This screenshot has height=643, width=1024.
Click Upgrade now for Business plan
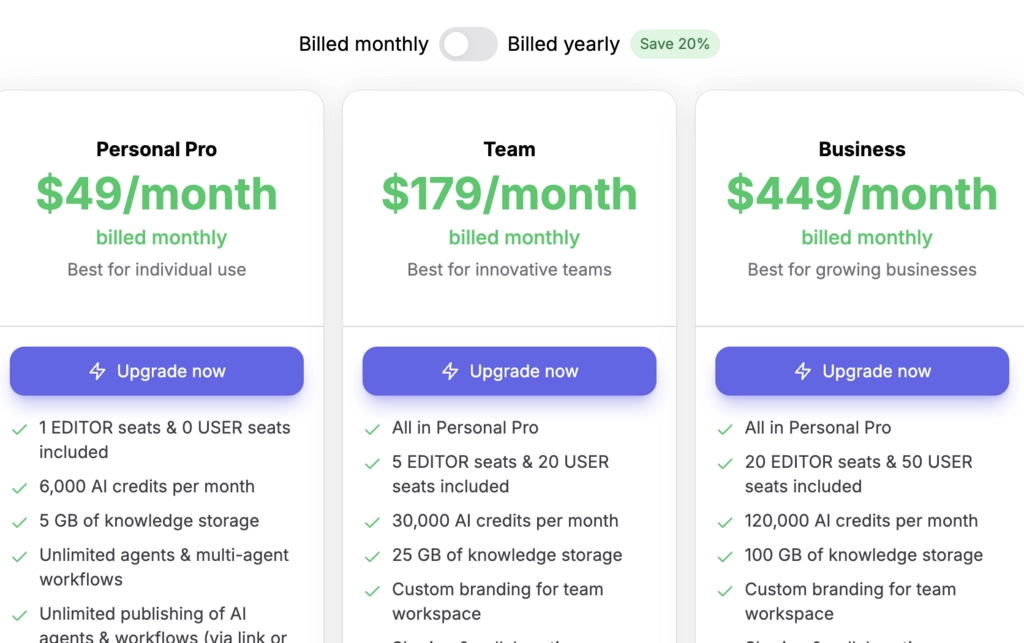tap(862, 371)
